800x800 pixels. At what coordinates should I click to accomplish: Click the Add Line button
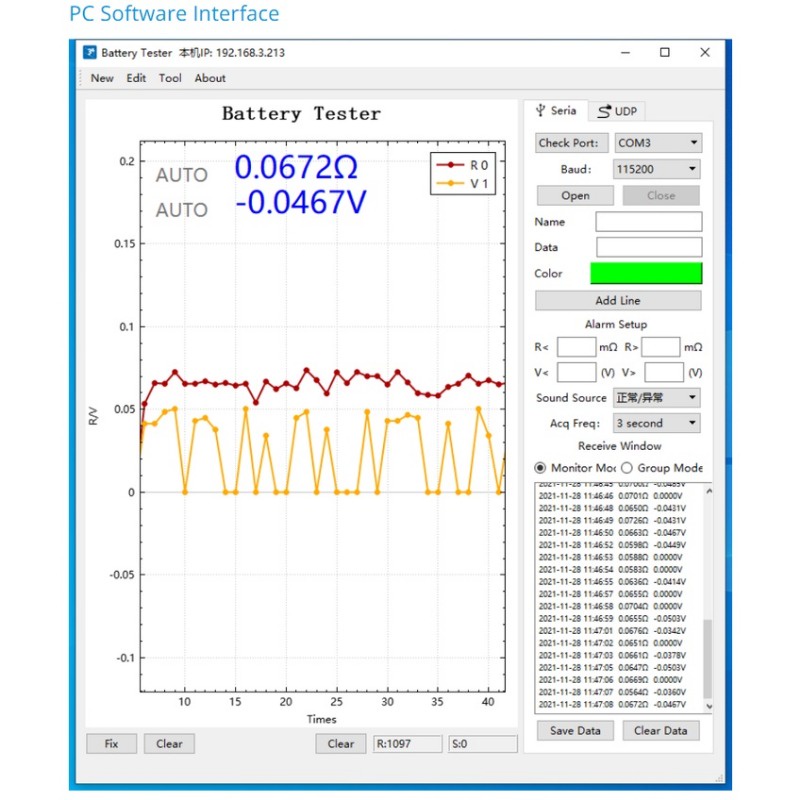618,301
